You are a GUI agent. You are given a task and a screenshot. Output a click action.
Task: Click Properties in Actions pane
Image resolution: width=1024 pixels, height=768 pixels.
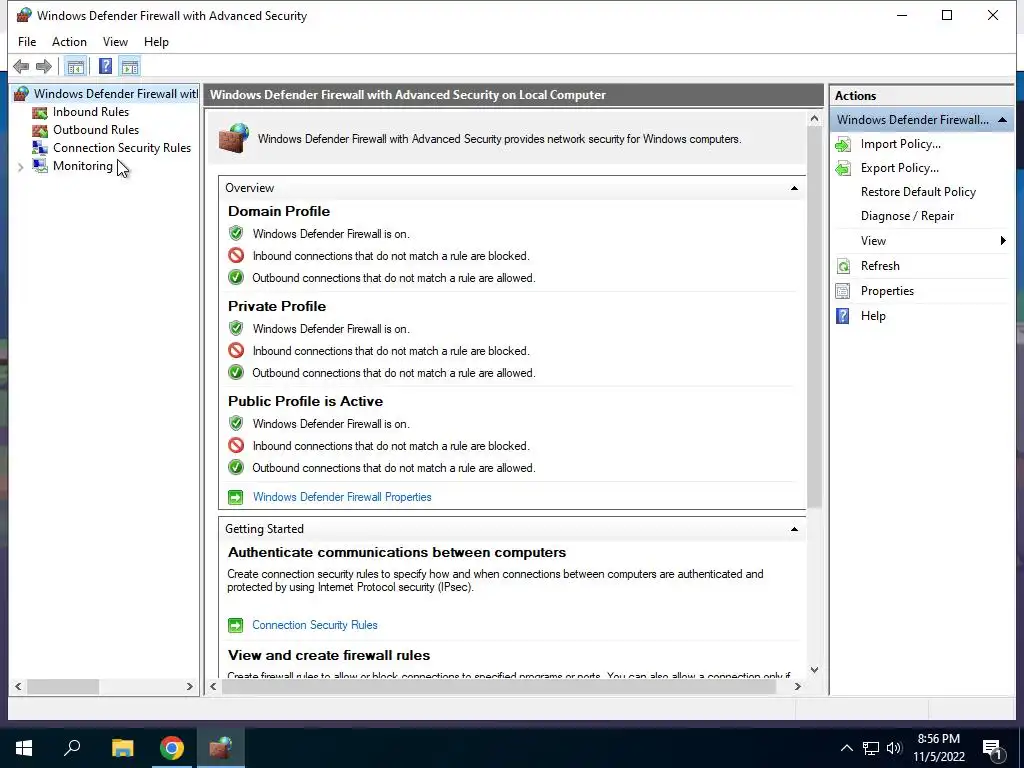pos(887,291)
